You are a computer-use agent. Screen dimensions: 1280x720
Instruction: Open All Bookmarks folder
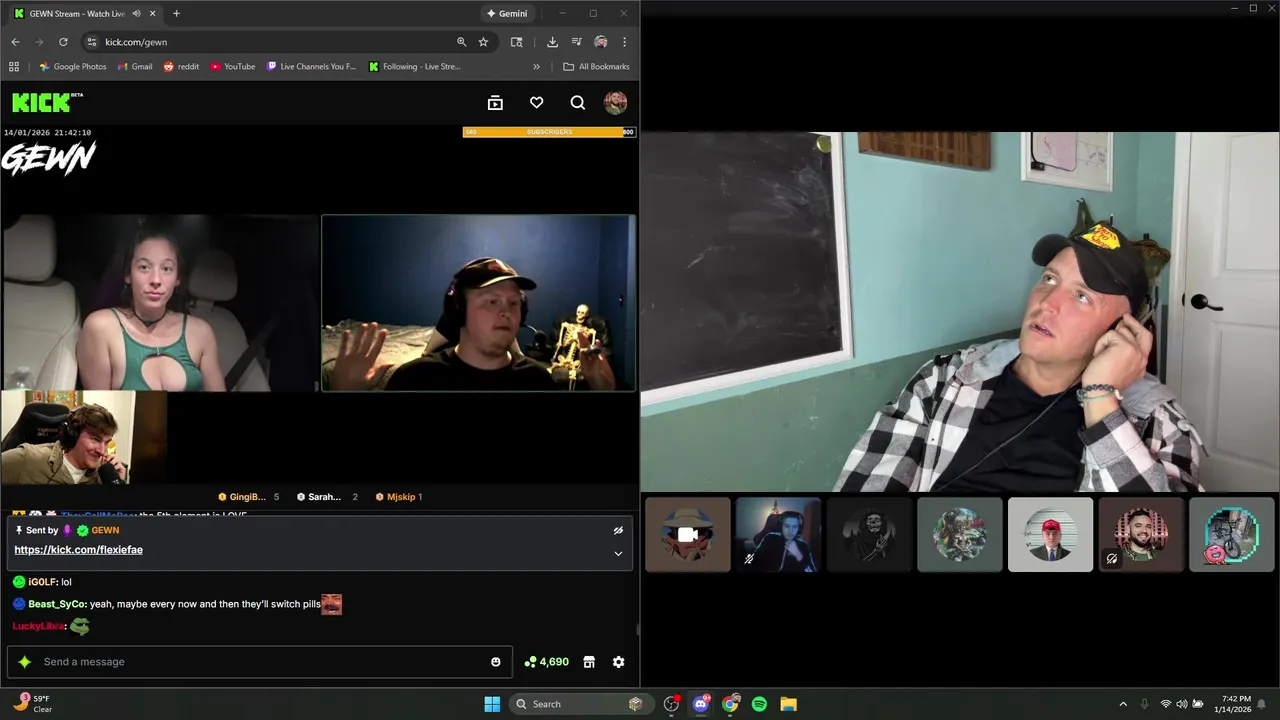[x=596, y=67]
